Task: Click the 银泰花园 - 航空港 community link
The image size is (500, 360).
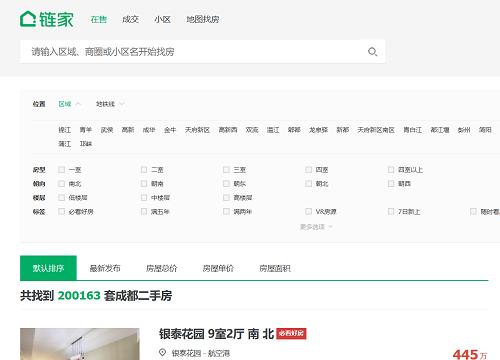Action: (201, 353)
